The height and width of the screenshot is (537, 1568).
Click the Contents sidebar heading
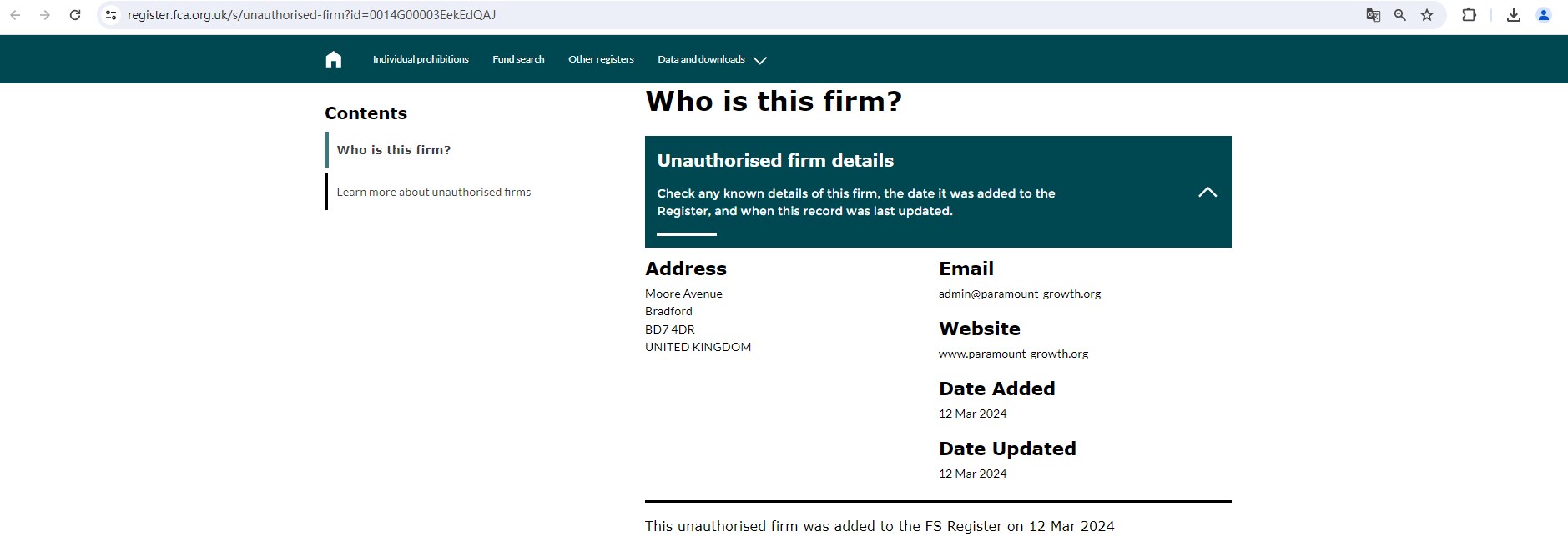(366, 113)
